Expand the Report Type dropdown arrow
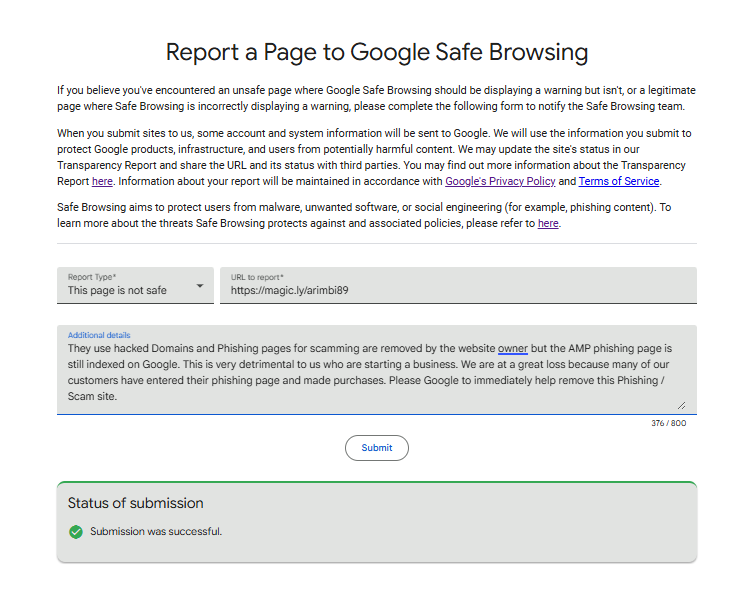This screenshot has height=613, width=740. click(x=200, y=286)
